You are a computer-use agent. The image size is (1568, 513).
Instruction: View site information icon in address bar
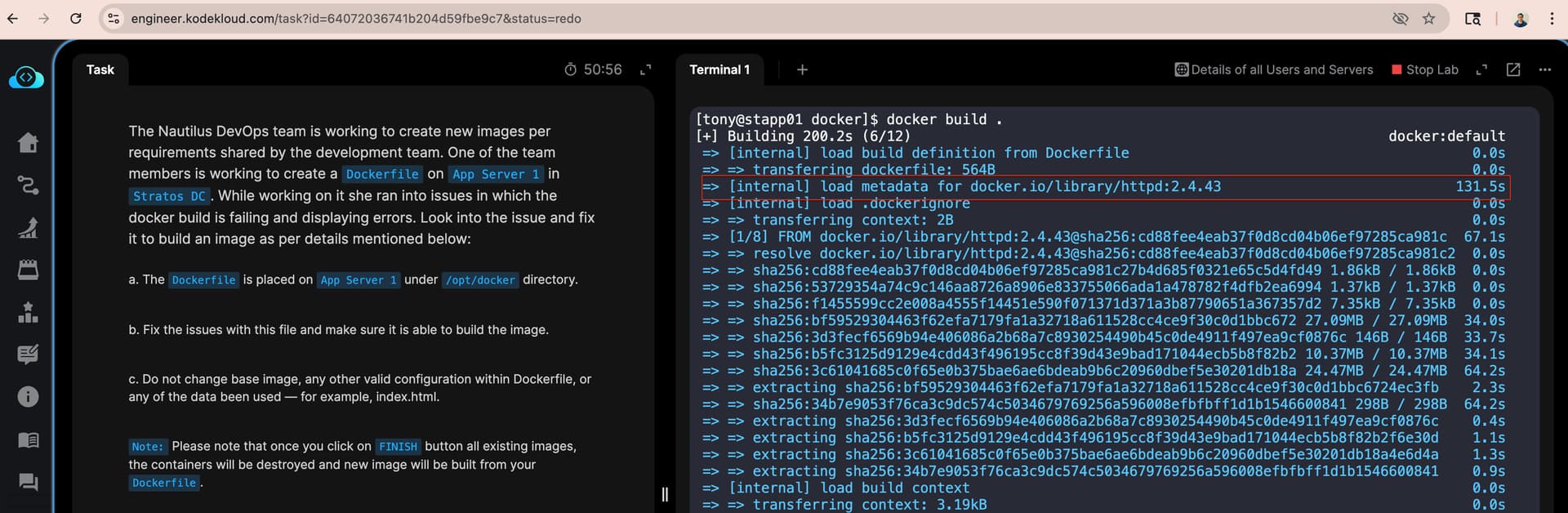tap(114, 18)
